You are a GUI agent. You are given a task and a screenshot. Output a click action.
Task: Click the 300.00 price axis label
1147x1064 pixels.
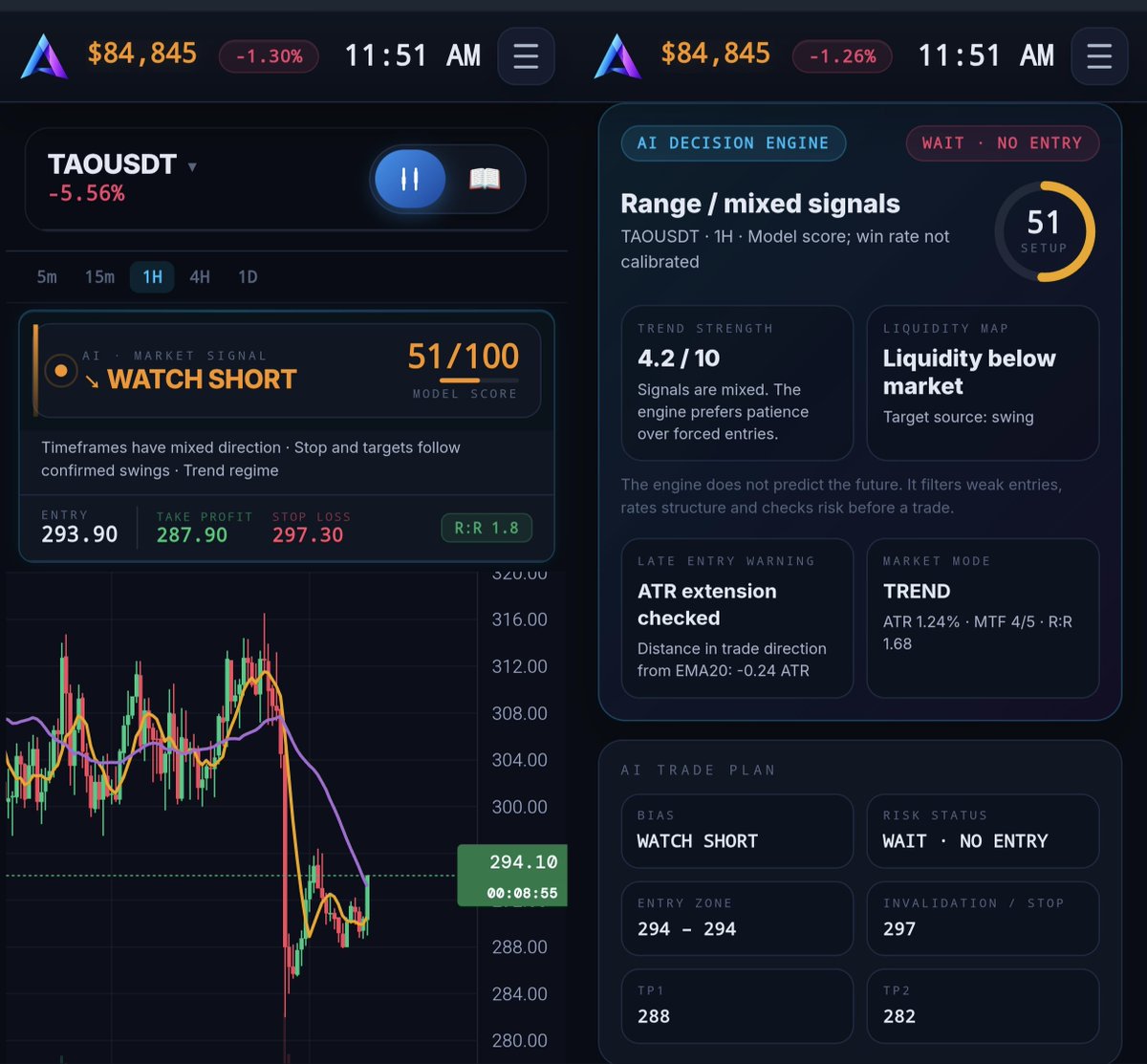519,807
